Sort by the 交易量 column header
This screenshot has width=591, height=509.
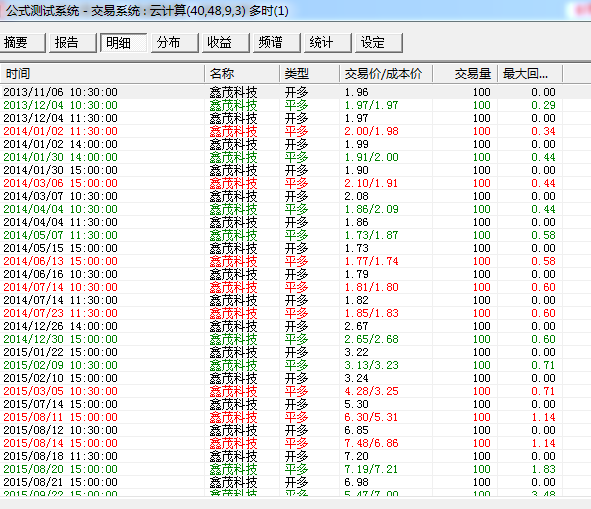[465, 74]
